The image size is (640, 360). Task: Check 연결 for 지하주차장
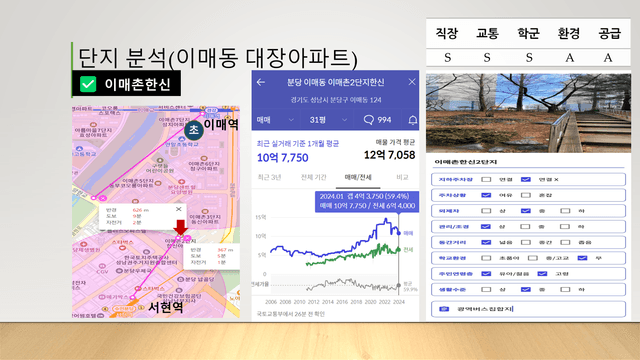click(486, 179)
